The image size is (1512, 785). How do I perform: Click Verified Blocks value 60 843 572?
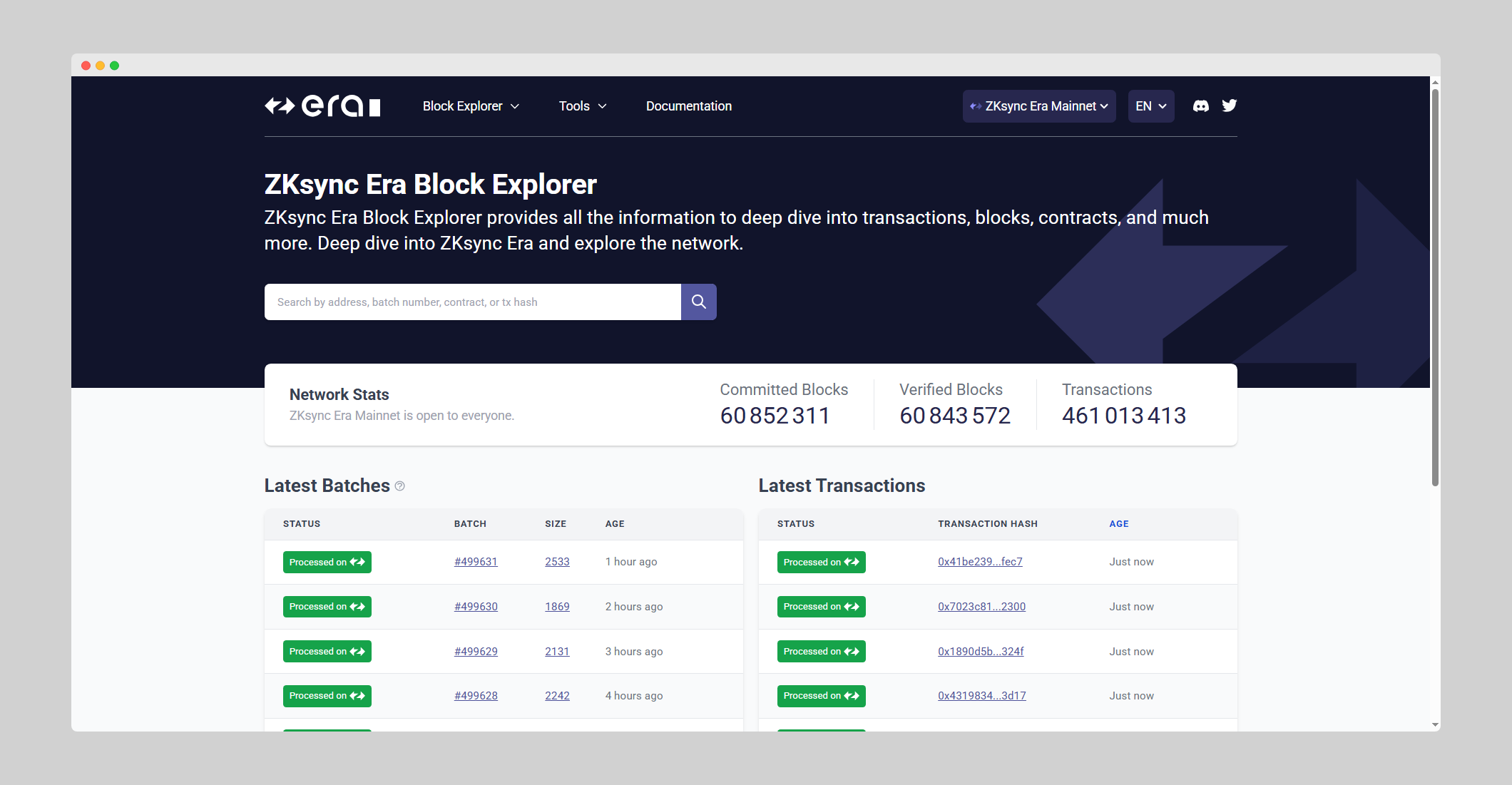point(955,416)
